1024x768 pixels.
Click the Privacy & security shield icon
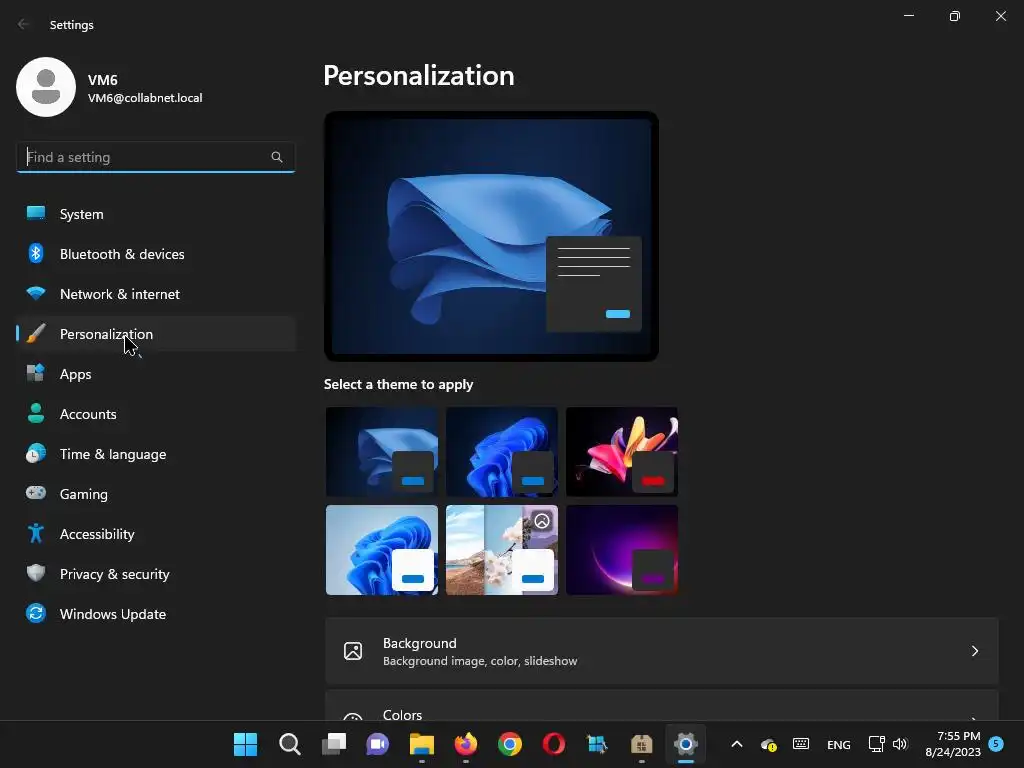point(36,573)
